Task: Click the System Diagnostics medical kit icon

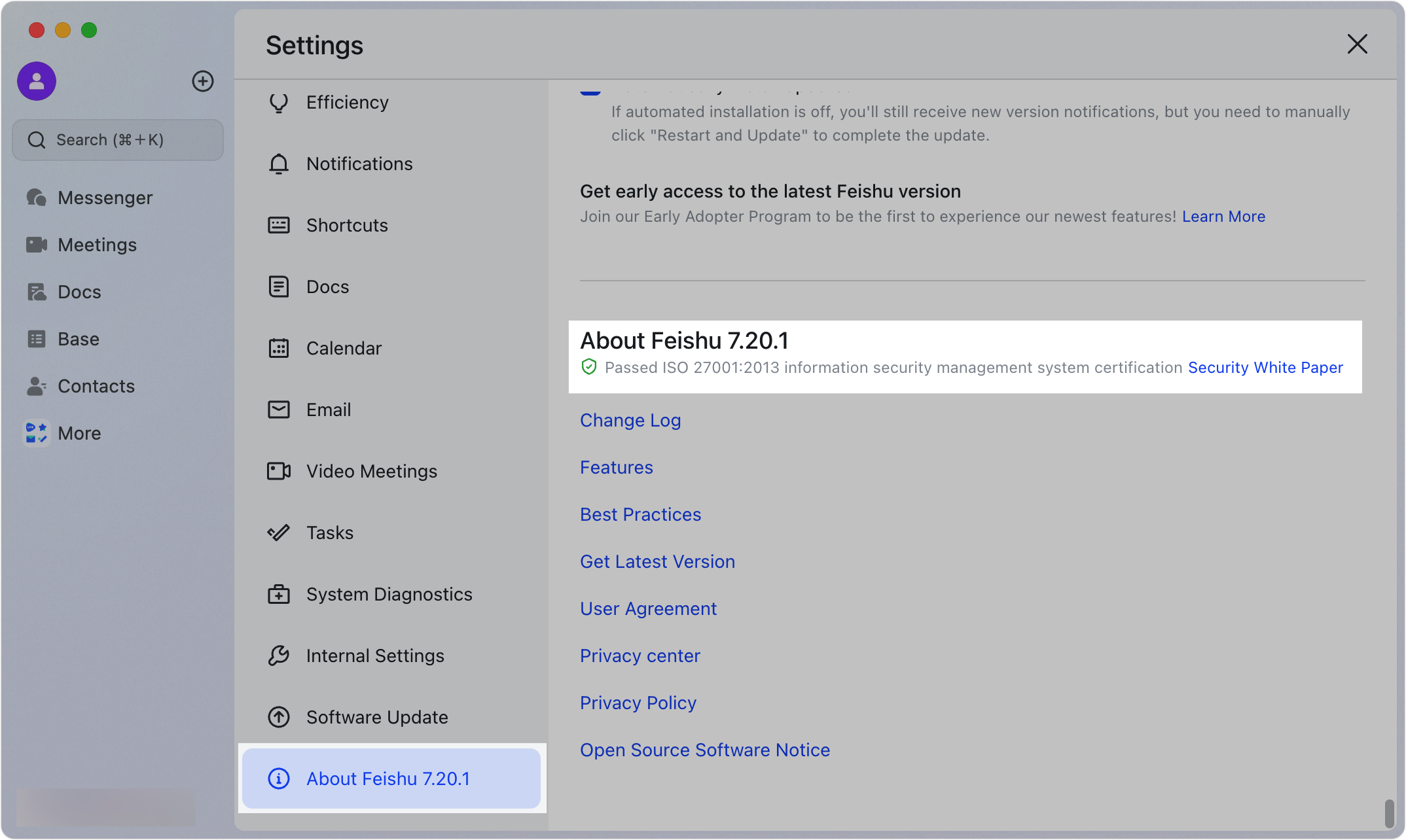Action: (x=279, y=594)
